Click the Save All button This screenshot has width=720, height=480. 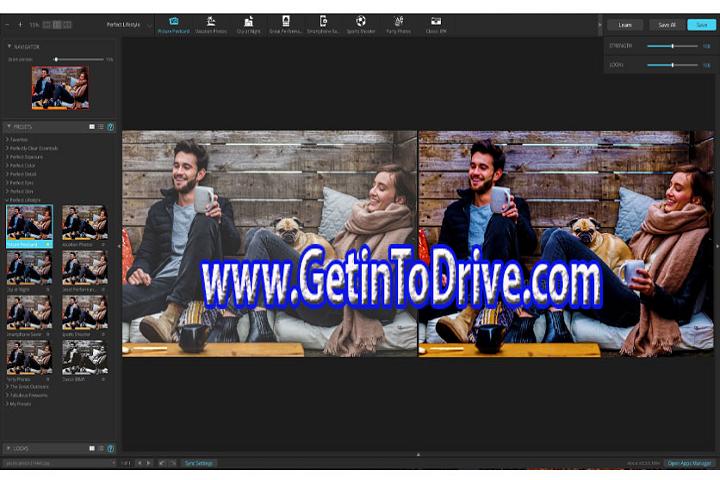coord(667,25)
